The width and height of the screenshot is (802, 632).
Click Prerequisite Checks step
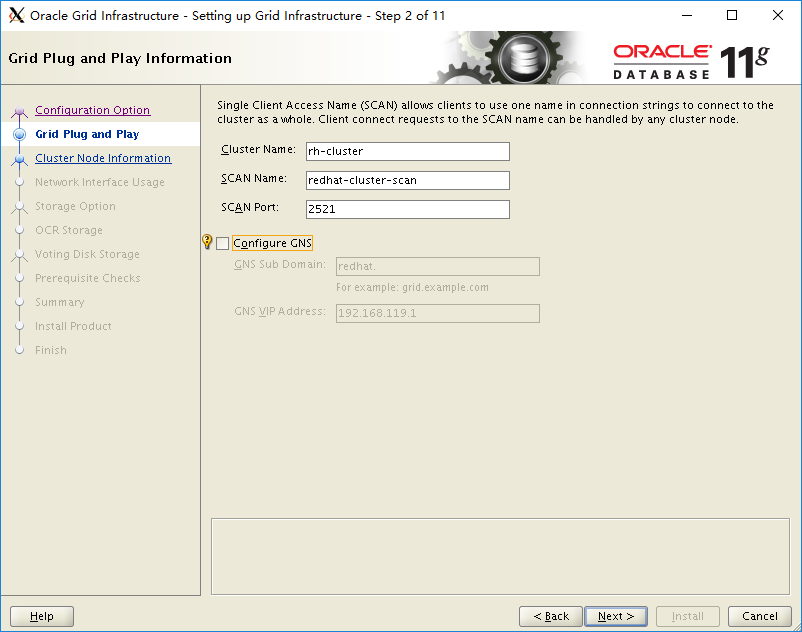pyautogui.click(x=87, y=278)
